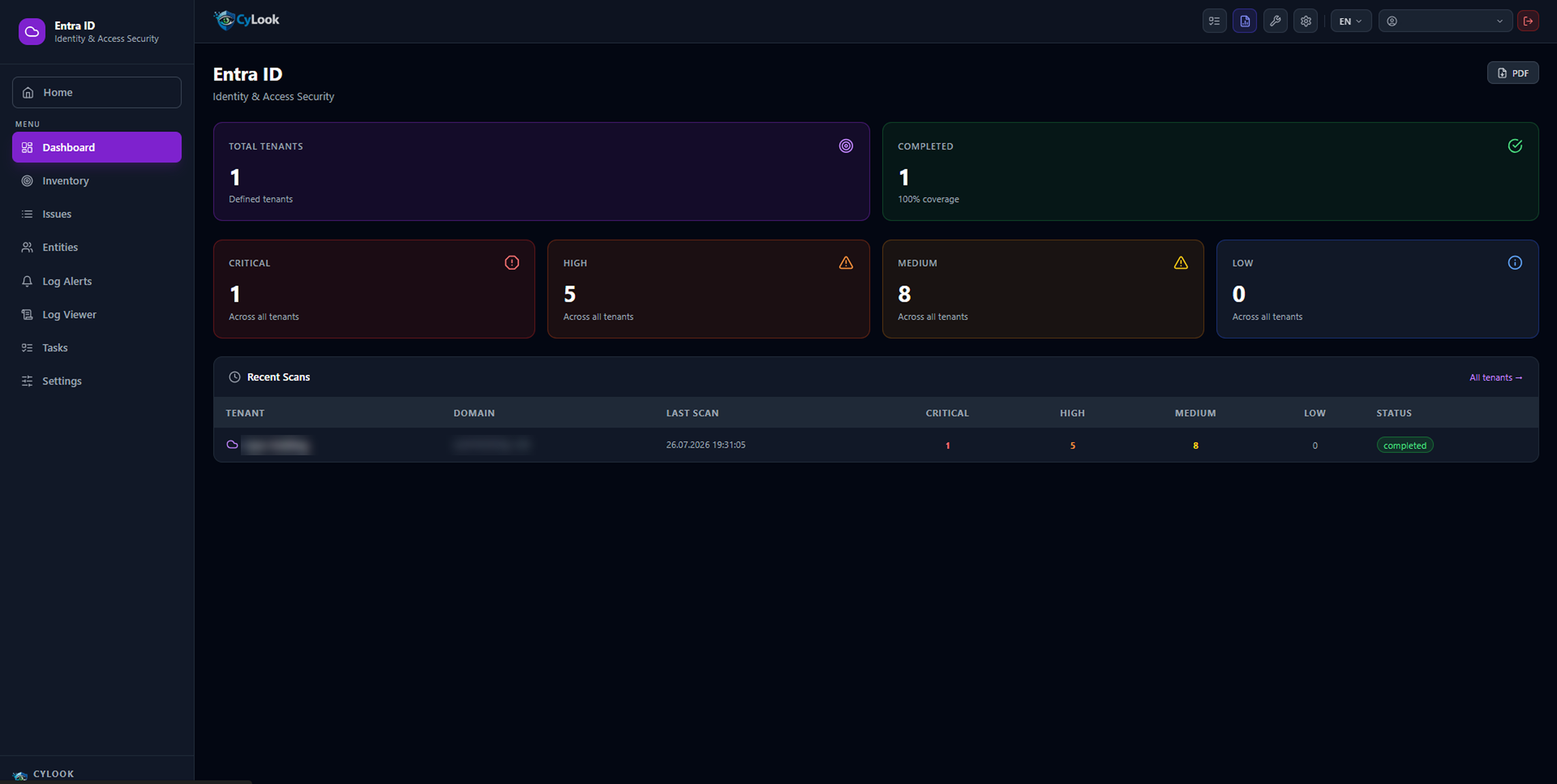The image size is (1557, 784).
Task: Click clock icon beside Recent Scans
Action: tap(234, 377)
